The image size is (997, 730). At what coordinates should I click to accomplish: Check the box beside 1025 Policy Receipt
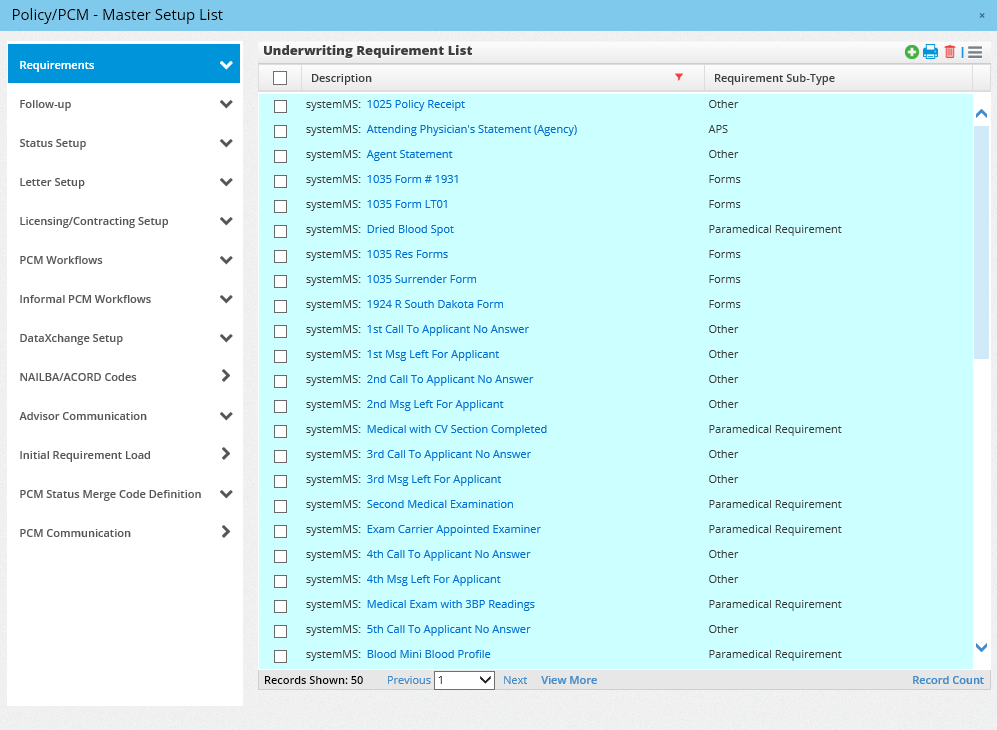click(280, 105)
